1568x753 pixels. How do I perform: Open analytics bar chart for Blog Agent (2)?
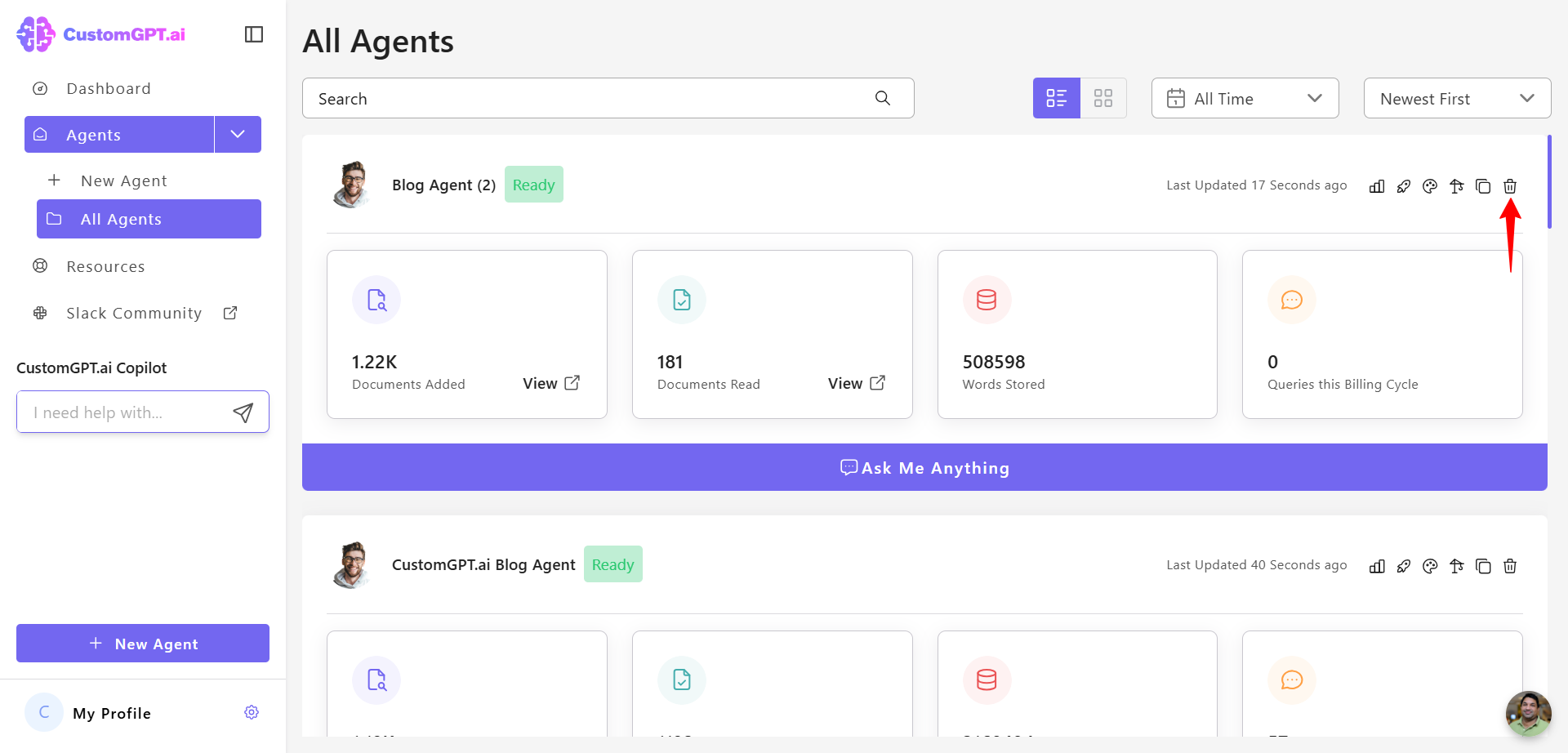click(1377, 186)
